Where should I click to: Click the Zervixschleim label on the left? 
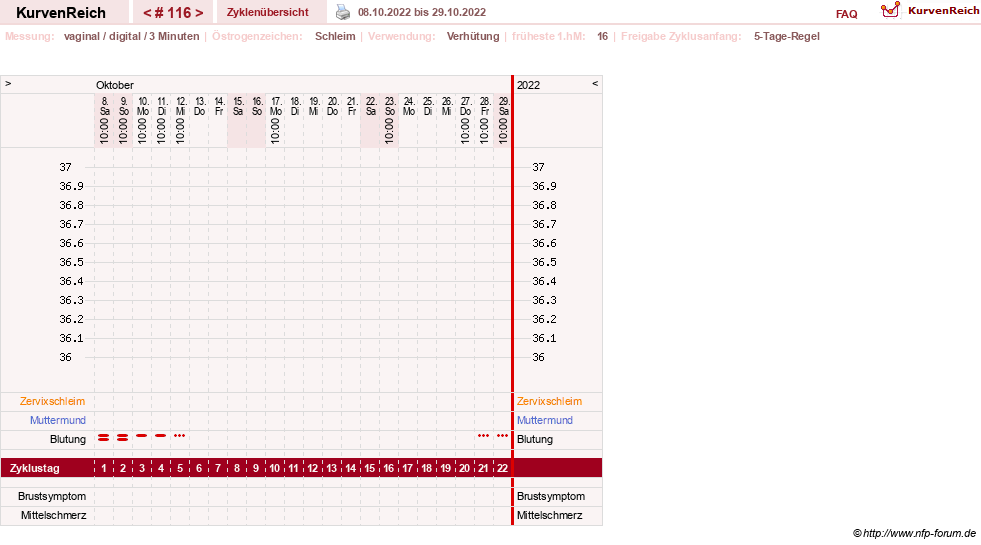coord(53,401)
